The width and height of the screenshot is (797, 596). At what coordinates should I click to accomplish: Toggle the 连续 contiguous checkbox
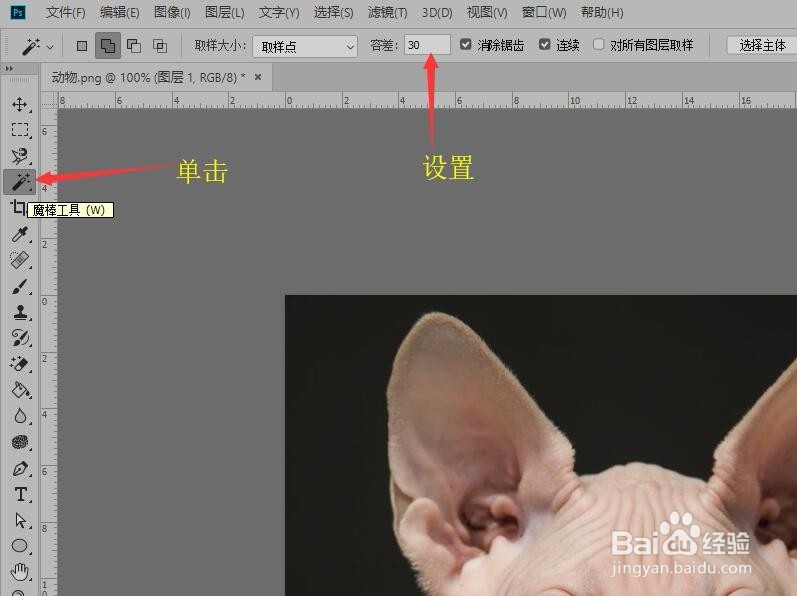[544, 45]
